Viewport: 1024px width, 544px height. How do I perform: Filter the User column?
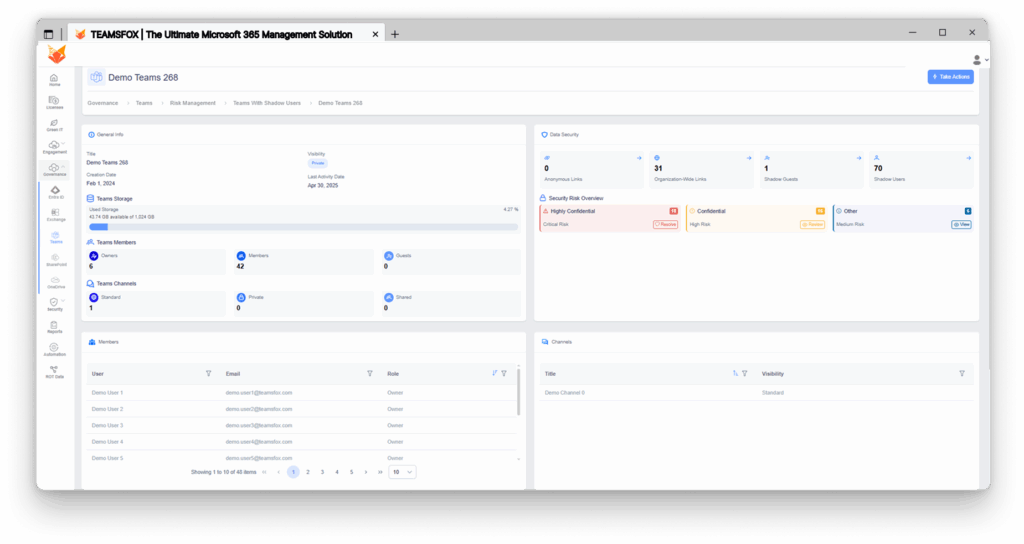pyautogui.click(x=208, y=374)
